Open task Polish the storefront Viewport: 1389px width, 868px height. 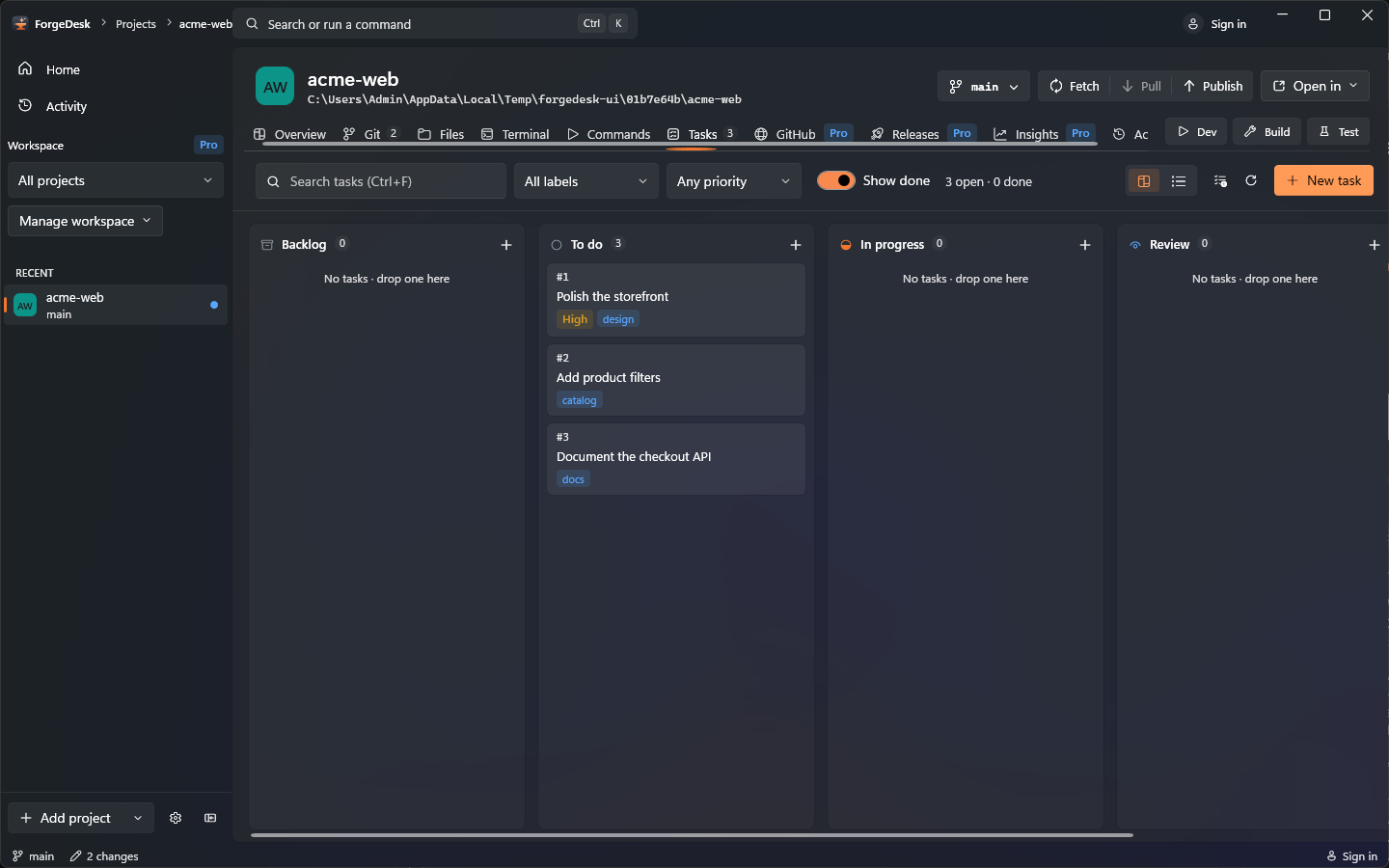click(x=676, y=300)
